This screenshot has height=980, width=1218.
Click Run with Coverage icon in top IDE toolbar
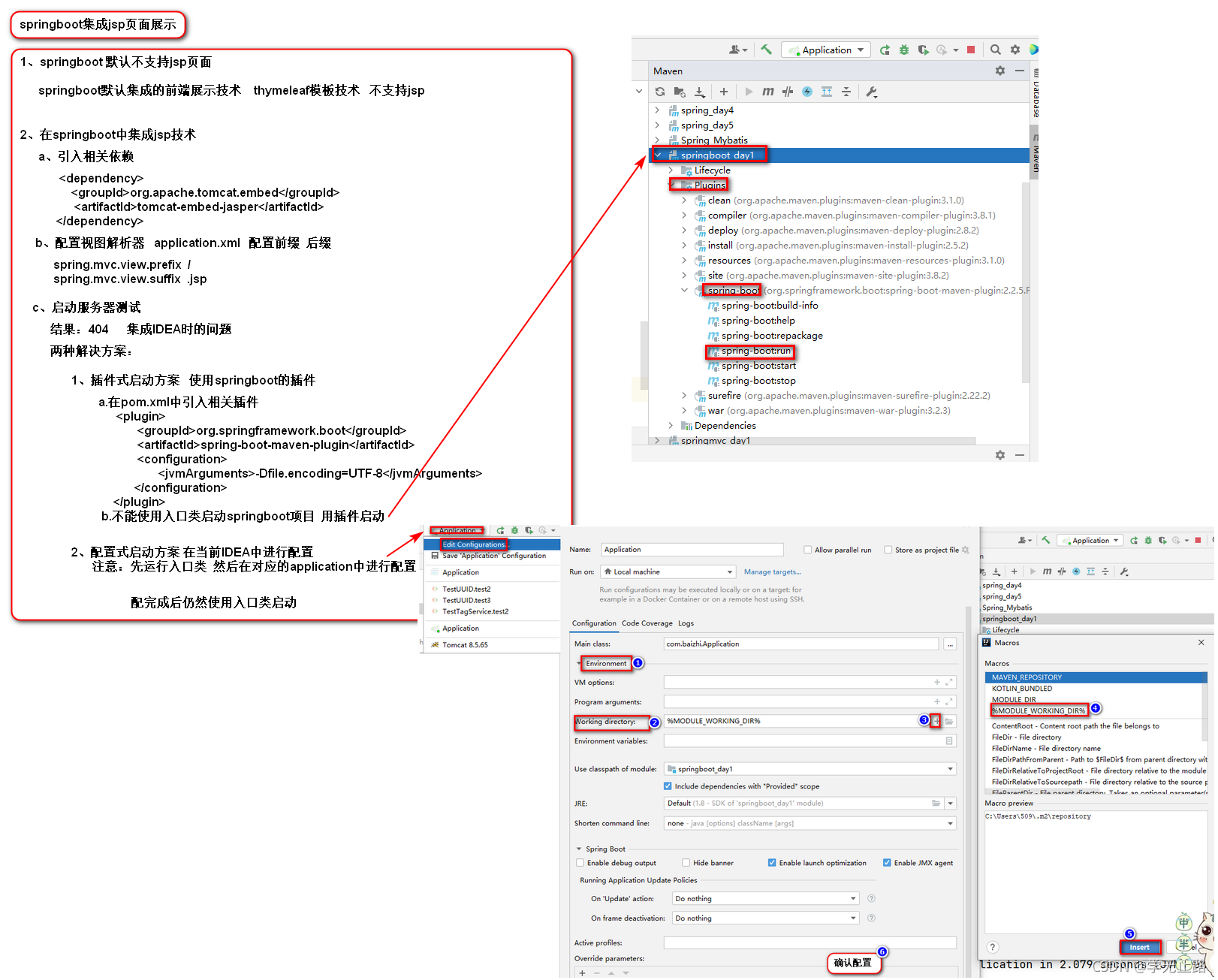pyautogui.click(x=924, y=50)
